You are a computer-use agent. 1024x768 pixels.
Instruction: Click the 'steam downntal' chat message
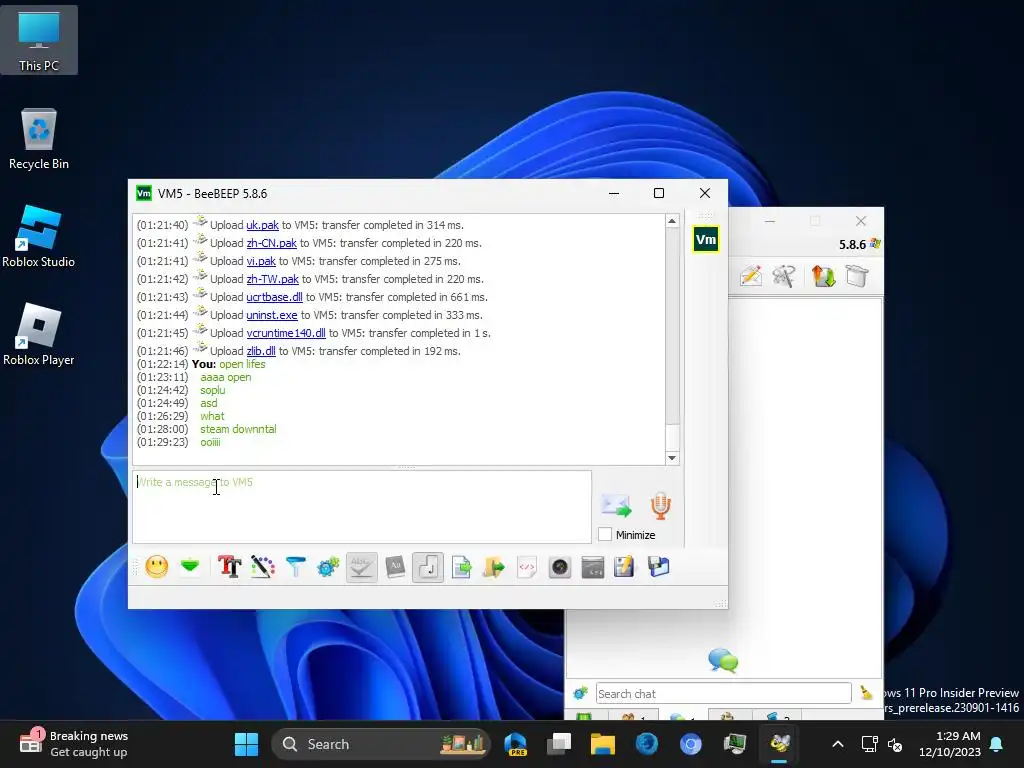point(238,429)
